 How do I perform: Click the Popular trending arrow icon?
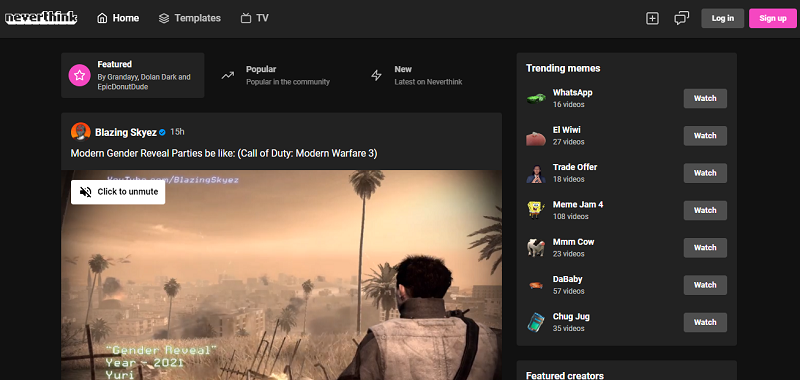[228, 75]
